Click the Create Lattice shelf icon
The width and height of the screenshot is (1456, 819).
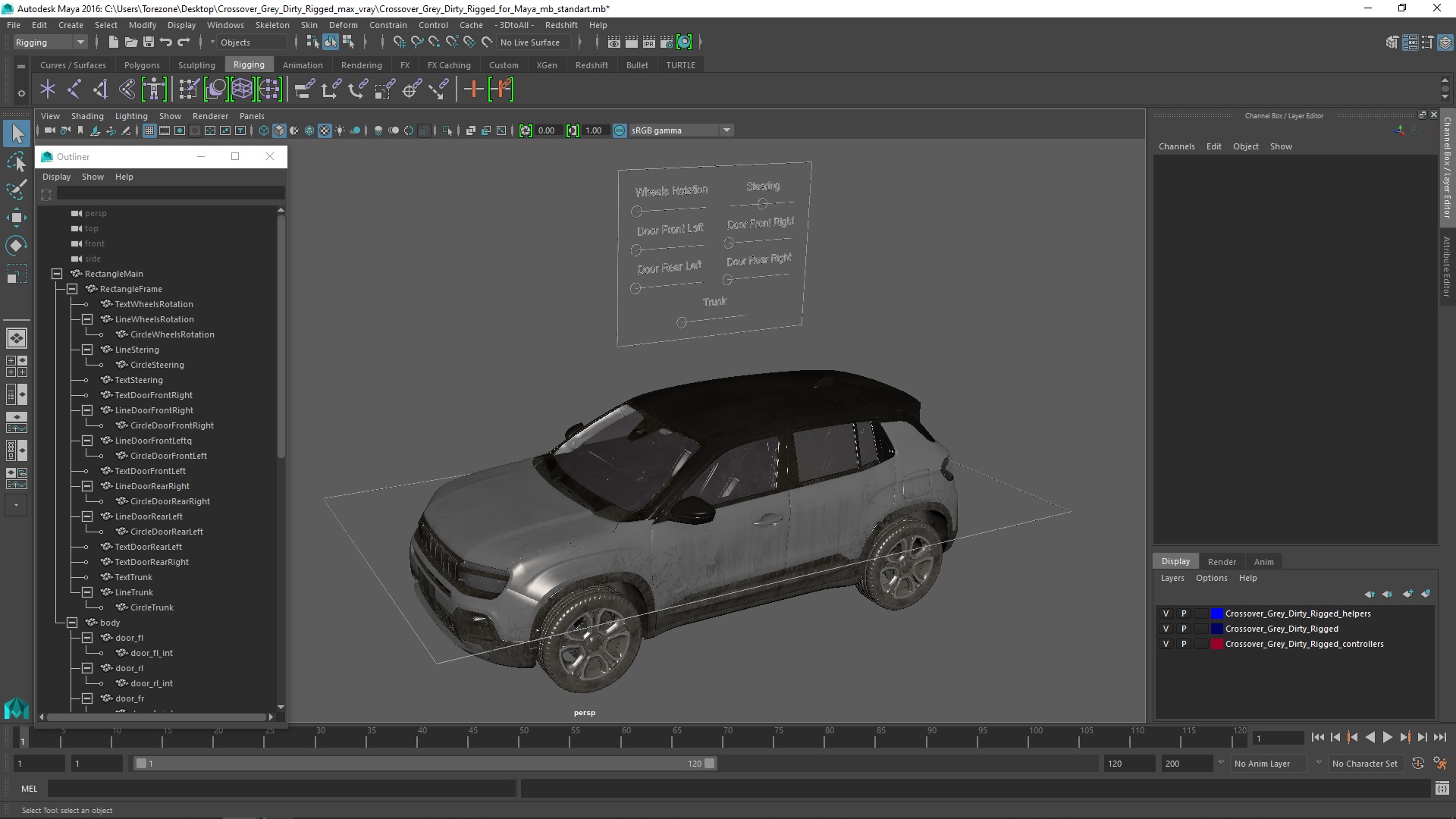pyautogui.click(x=243, y=89)
